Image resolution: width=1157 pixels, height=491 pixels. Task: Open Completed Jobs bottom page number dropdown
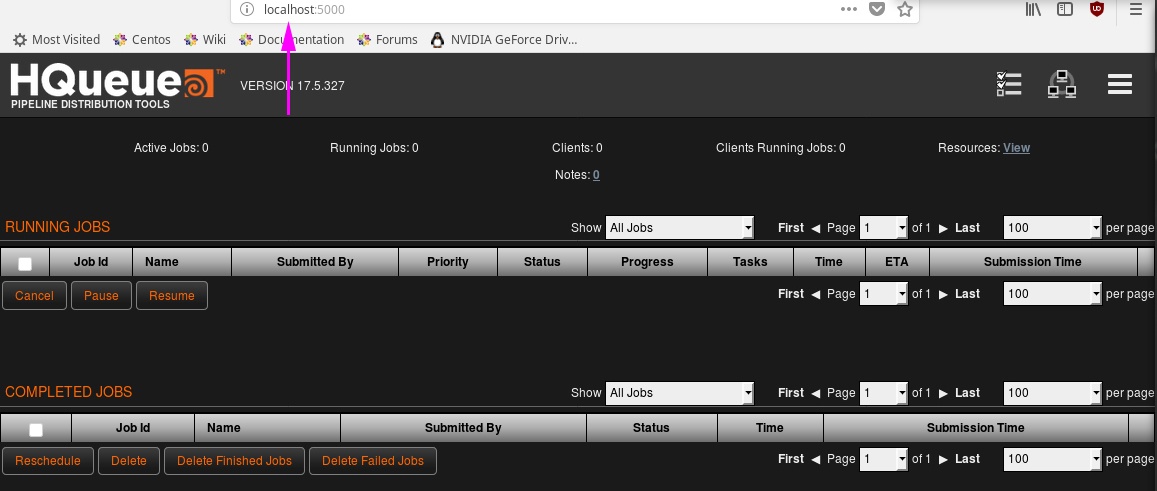[884, 459]
